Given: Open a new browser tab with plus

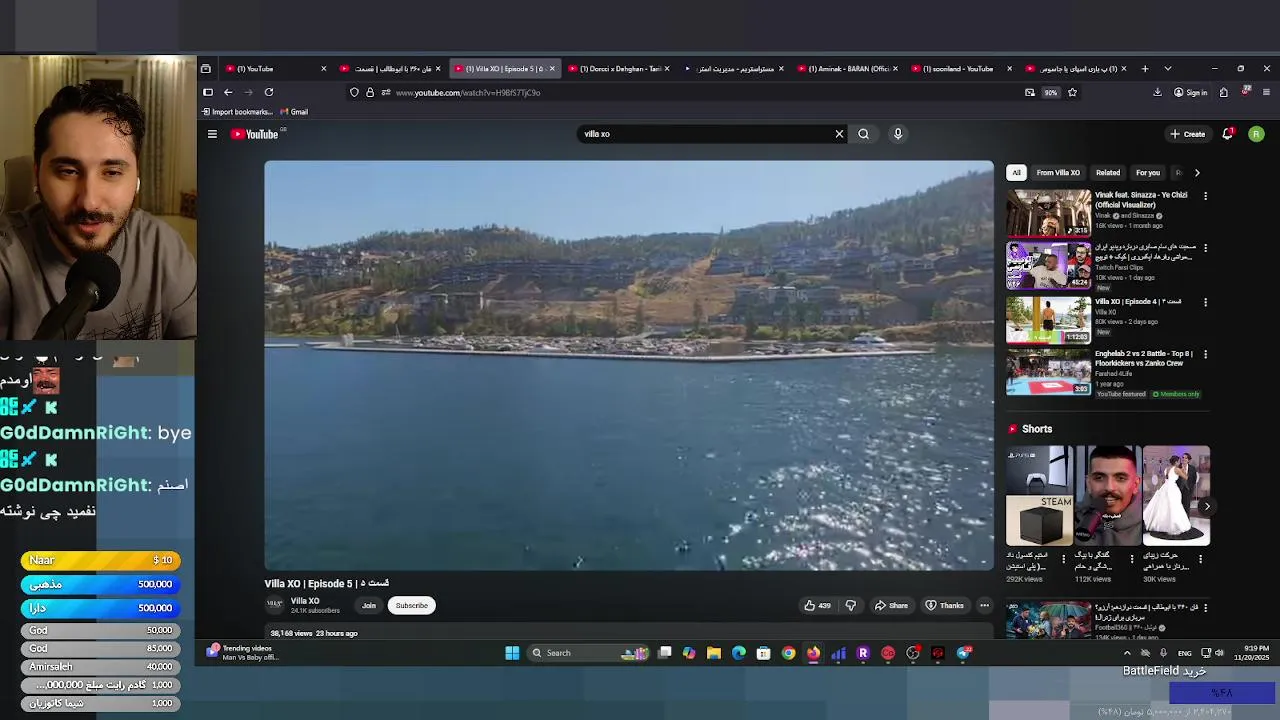Looking at the screenshot, I should click(x=1145, y=69).
